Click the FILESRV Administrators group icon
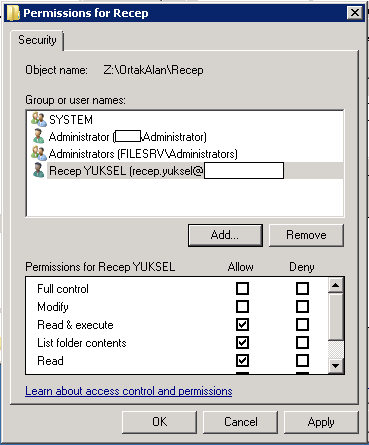369x445 pixels. coord(39,153)
